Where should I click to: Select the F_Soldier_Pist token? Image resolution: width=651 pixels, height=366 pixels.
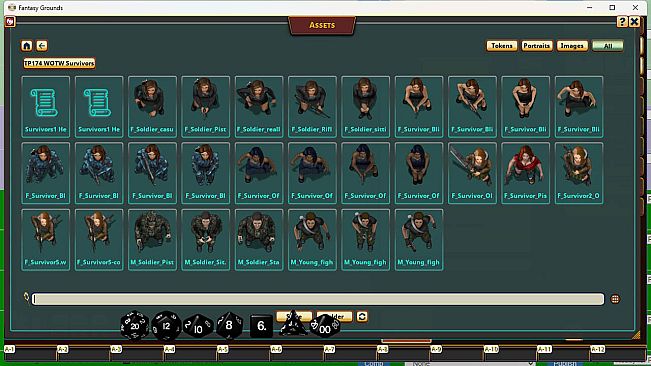[x=206, y=107]
